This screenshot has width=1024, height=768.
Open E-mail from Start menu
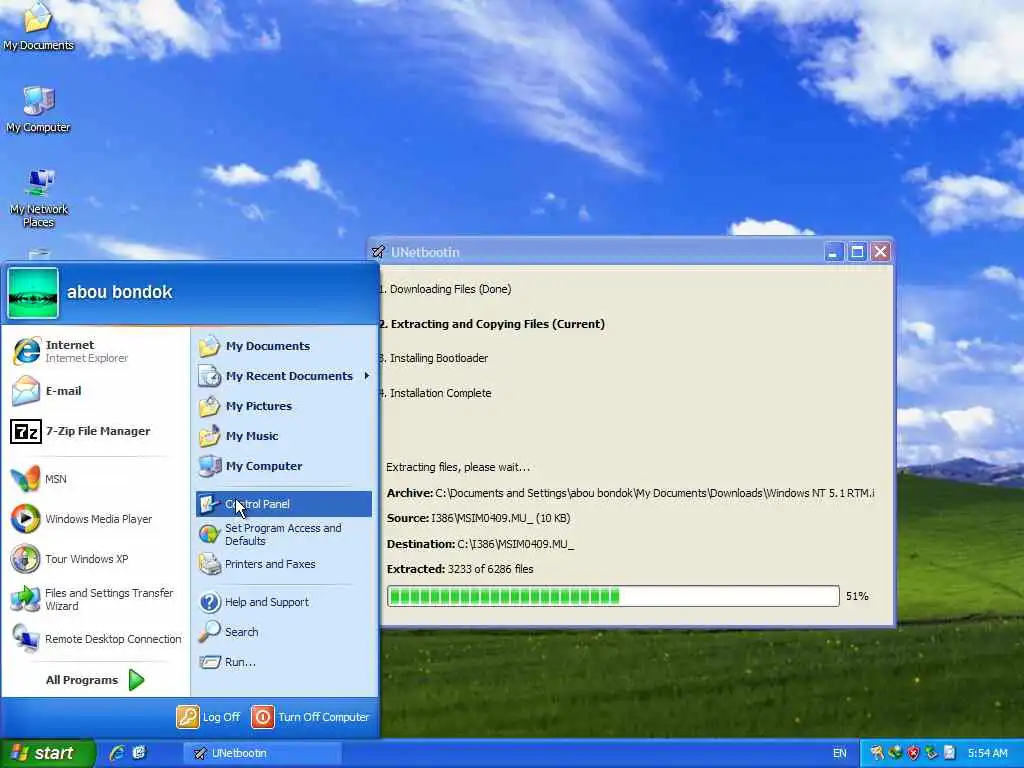(x=95, y=391)
